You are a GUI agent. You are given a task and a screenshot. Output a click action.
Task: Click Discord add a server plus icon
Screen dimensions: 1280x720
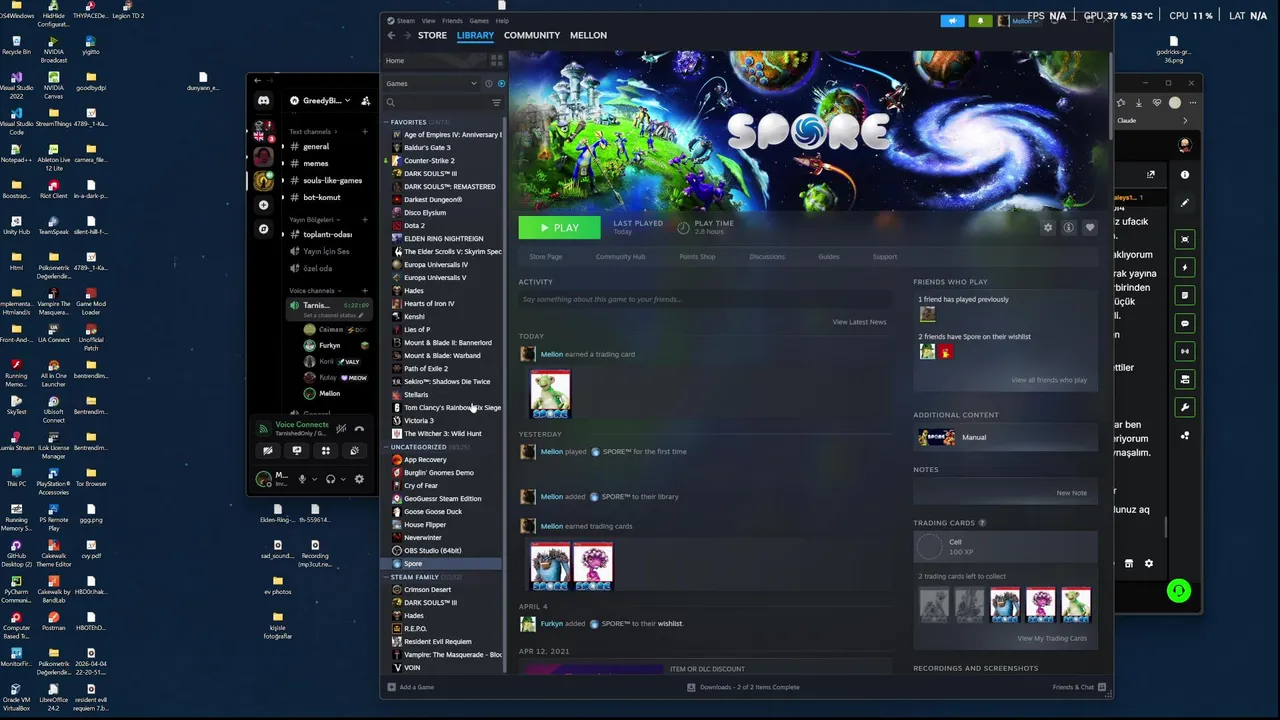click(263, 205)
